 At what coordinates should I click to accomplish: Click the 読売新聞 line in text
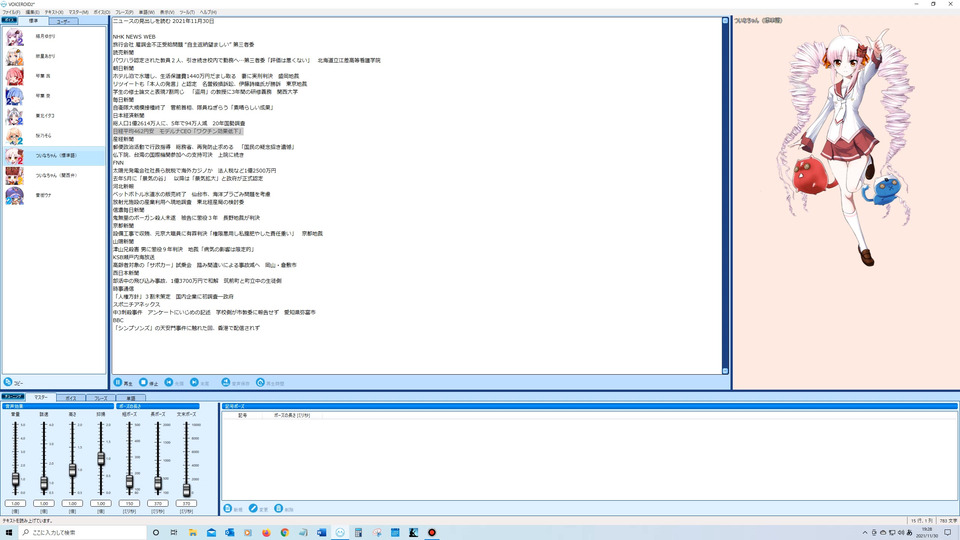tap(123, 53)
